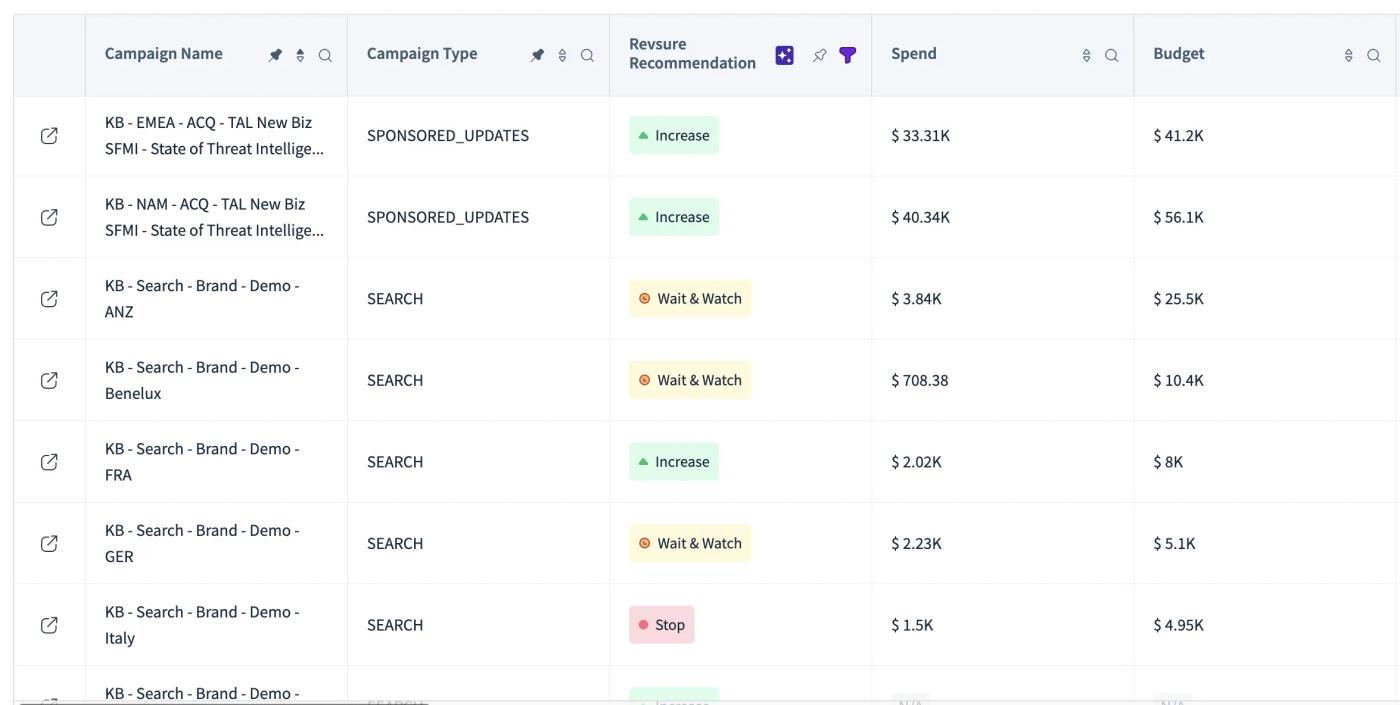
Task: Toggle pin on Campaign Name column
Action: point(276,56)
